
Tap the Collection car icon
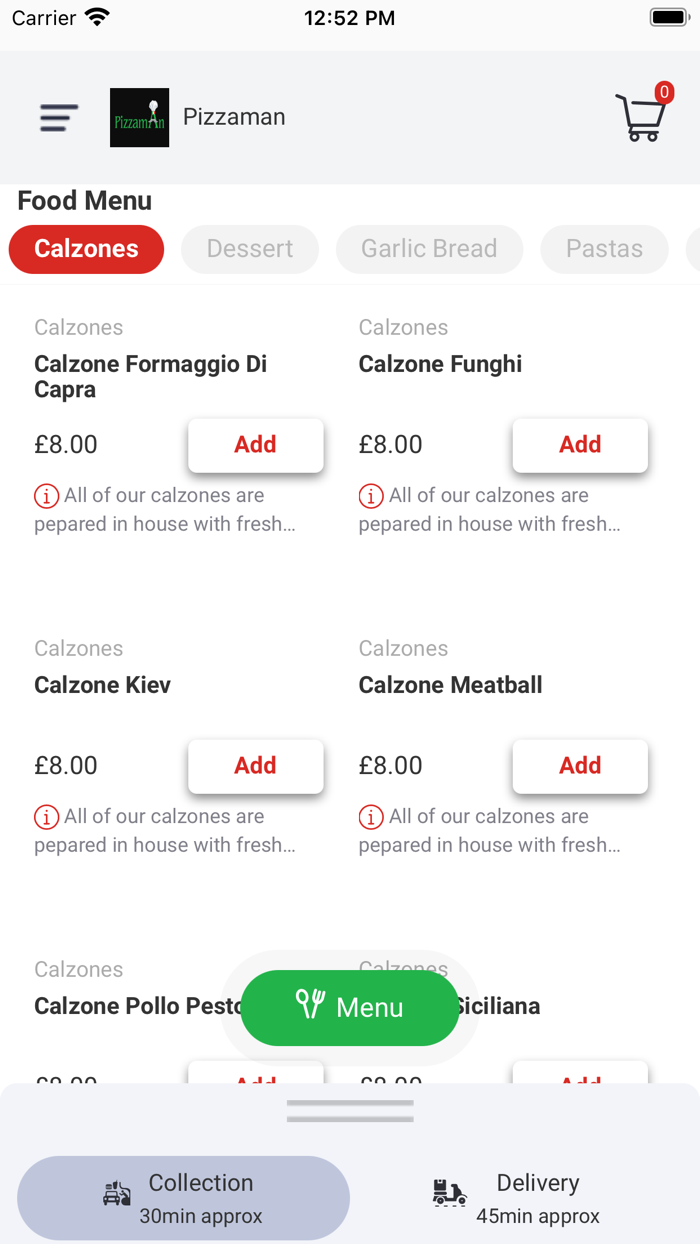click(117, 1194)
